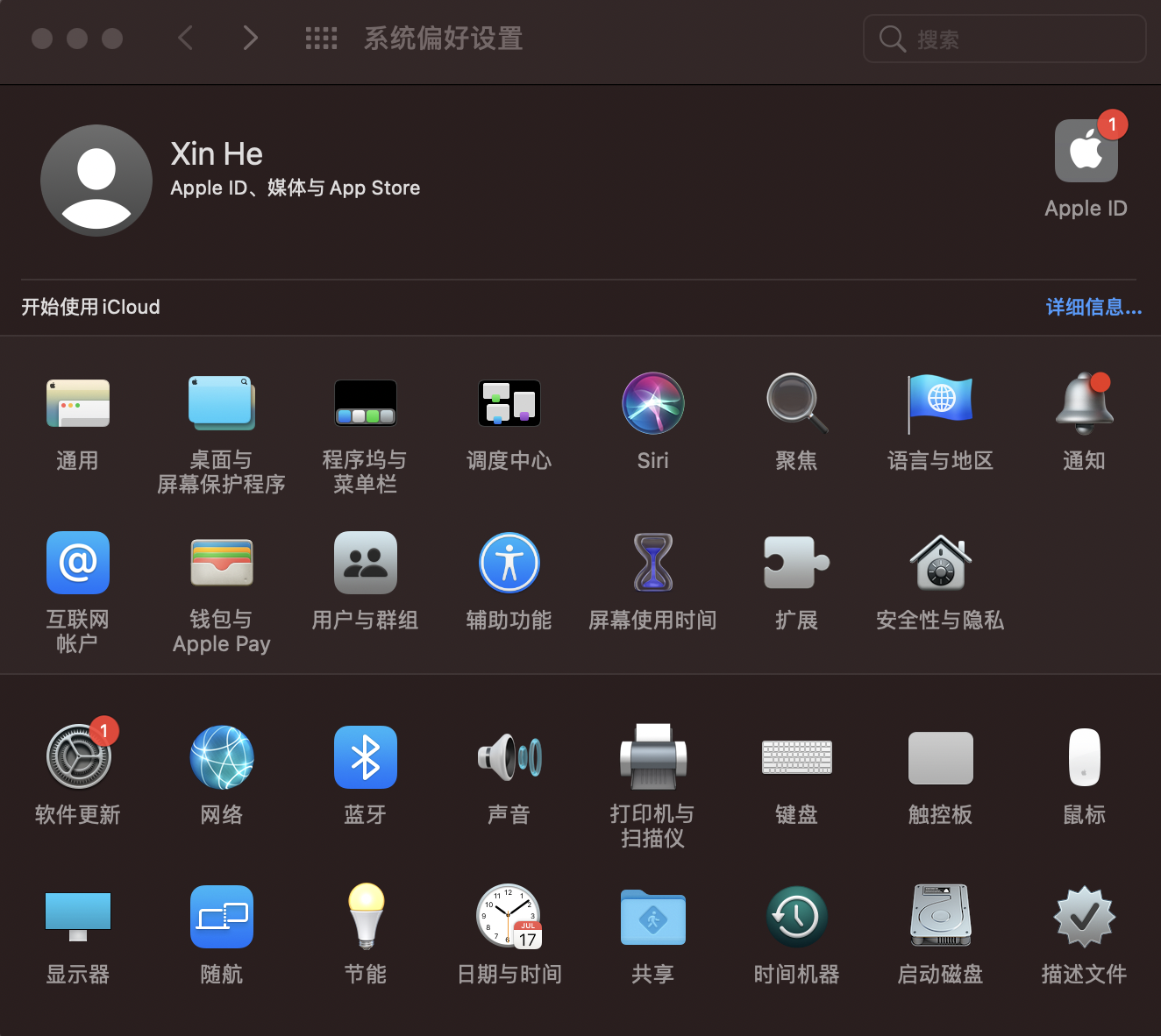Open 触控板 (Trackpad) preferences

point(941,757)
